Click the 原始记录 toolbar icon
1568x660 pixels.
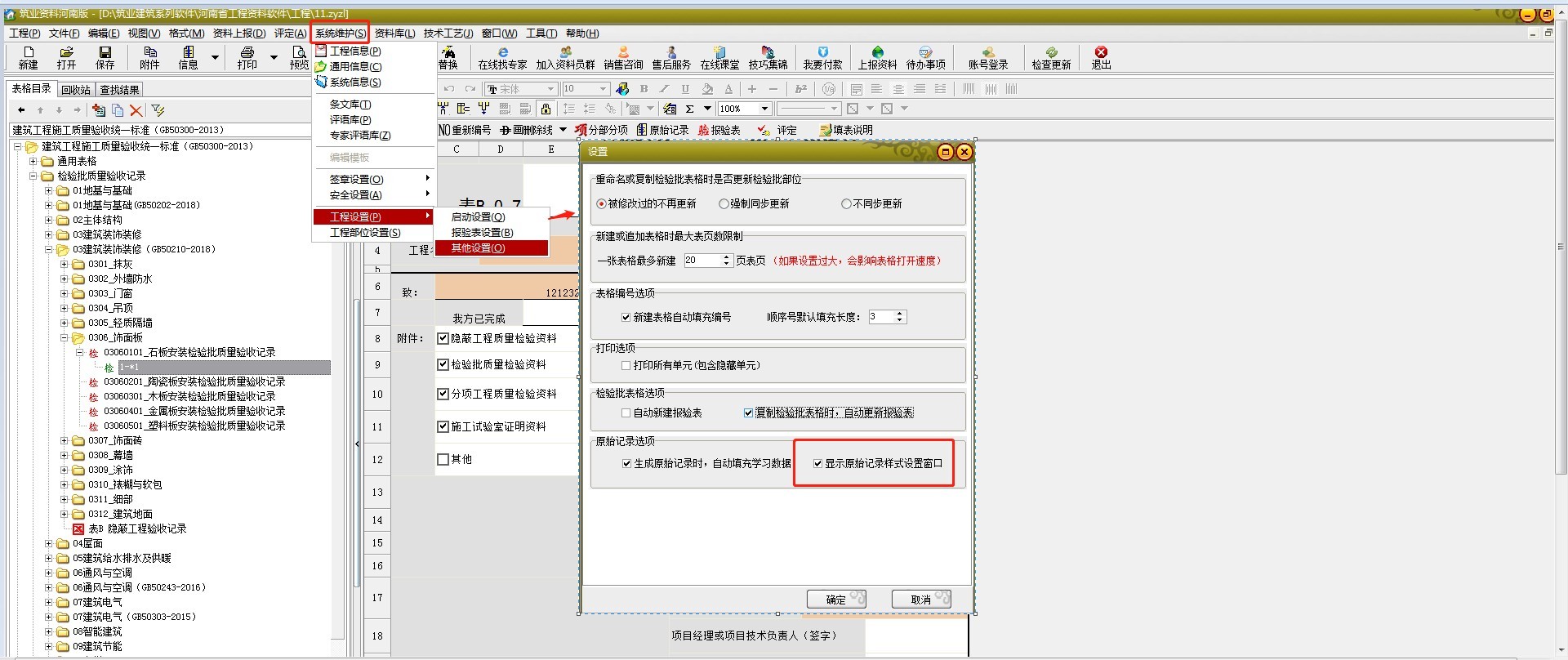point(662,130)
